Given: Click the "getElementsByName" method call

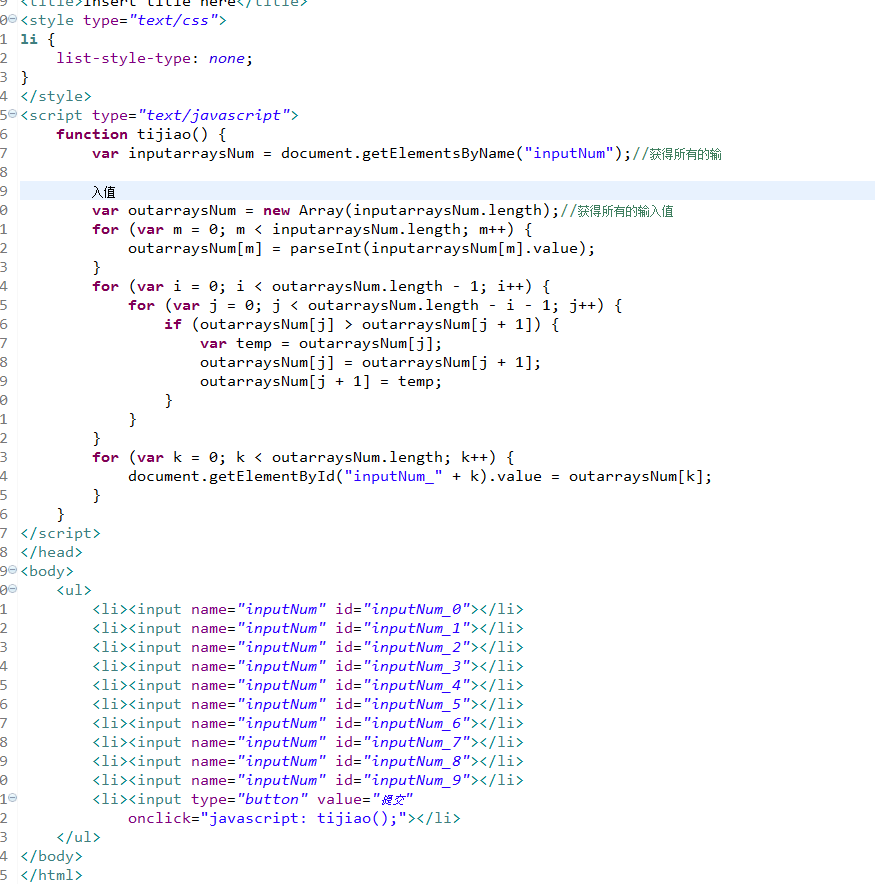Looking at the screenshot, I should coord(438,153).
